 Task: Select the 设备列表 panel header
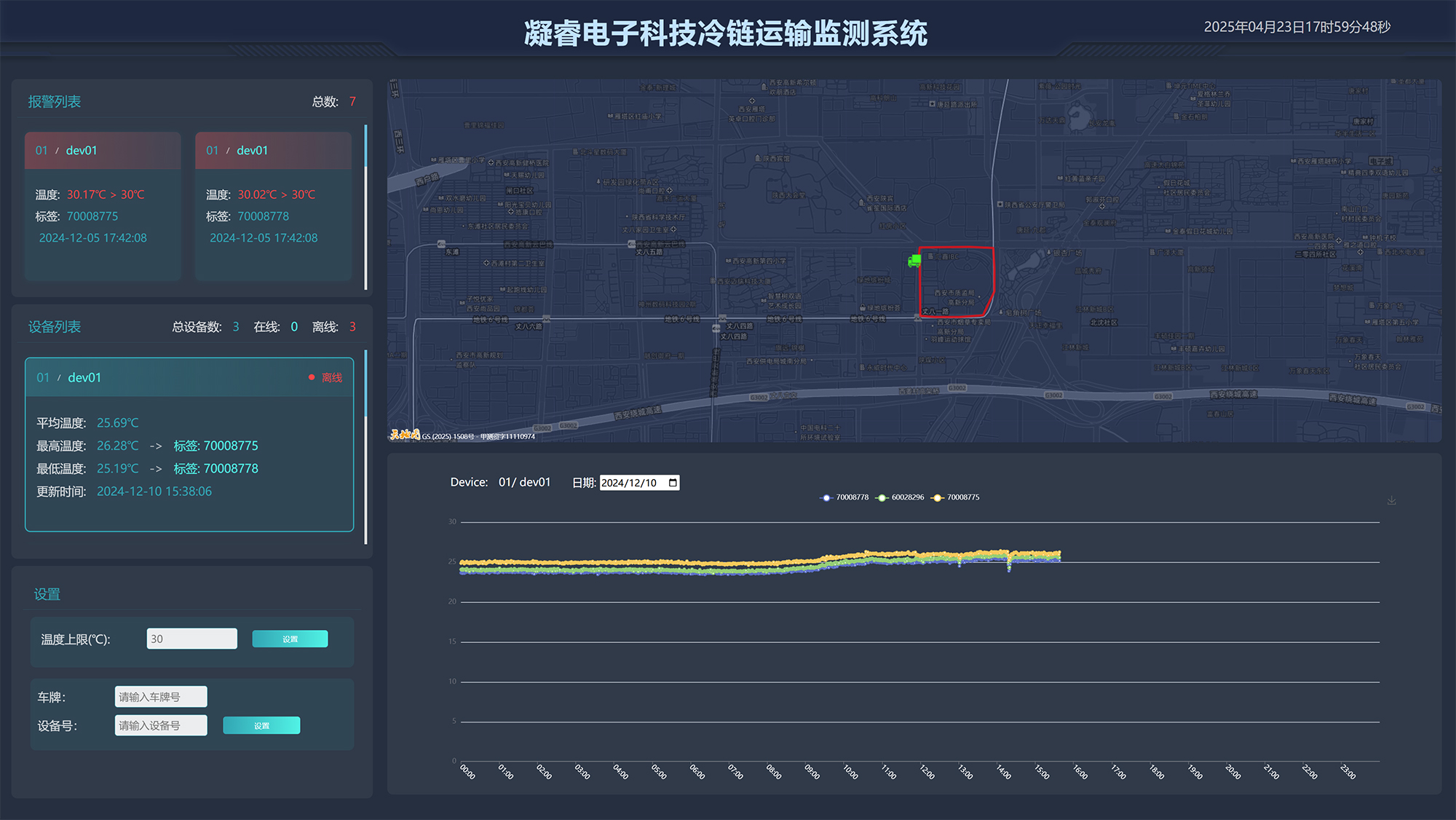[x=54, y=326]
